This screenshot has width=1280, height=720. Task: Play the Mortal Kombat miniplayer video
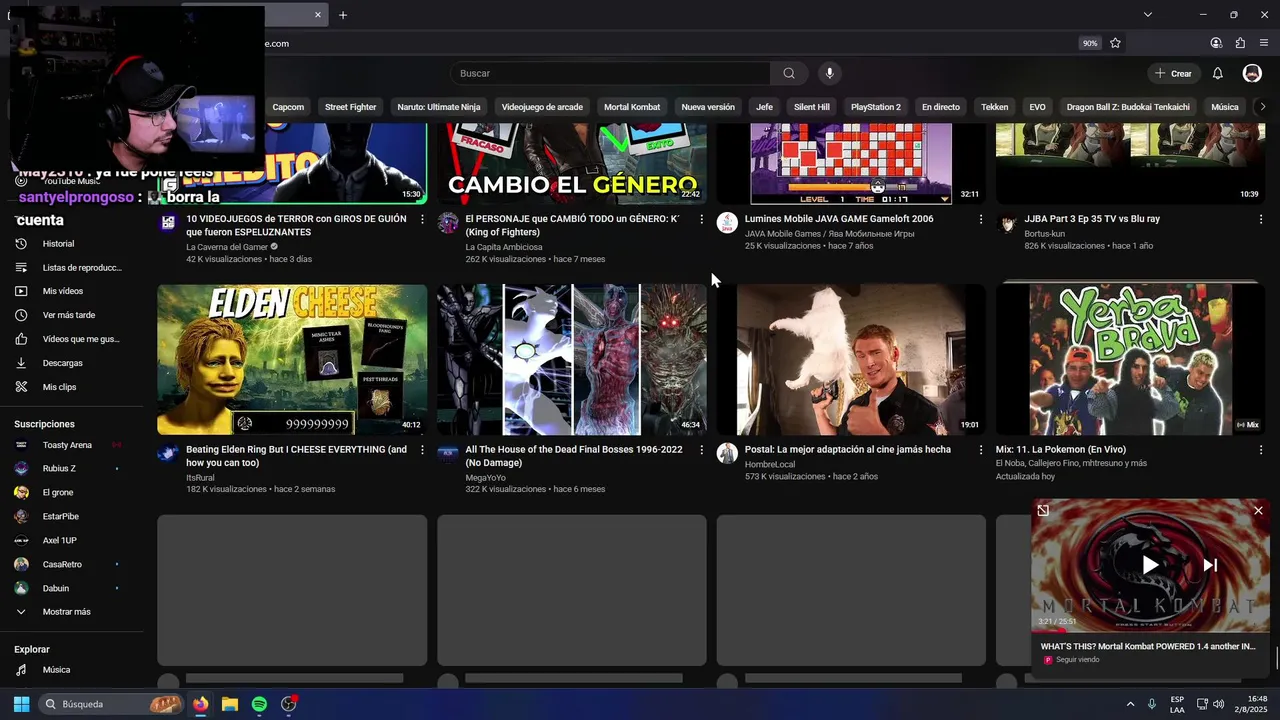[x=1150, y=565]
